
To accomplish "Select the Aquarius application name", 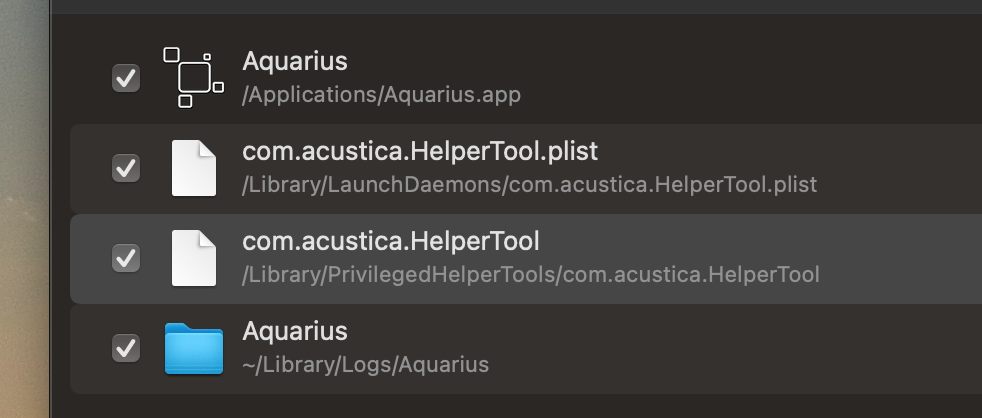I will tap(295, 61).
